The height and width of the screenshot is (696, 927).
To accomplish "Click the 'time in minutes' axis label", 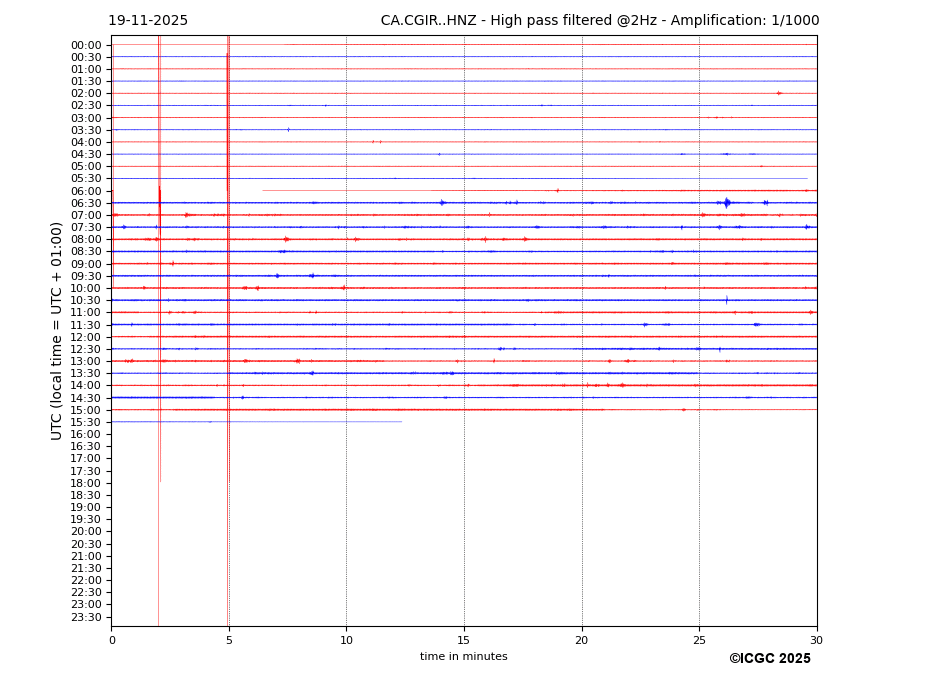I will pyautogui.click(x=463, y=657).
